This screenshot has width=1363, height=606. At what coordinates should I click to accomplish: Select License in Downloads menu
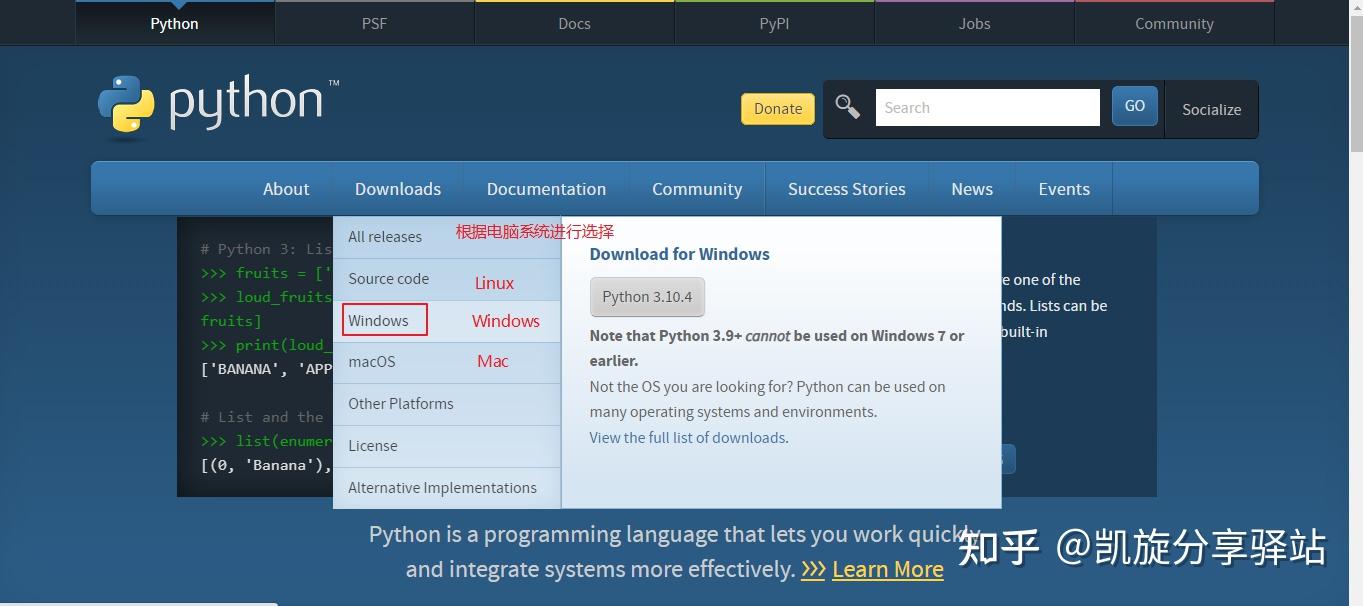coord(447,446)
